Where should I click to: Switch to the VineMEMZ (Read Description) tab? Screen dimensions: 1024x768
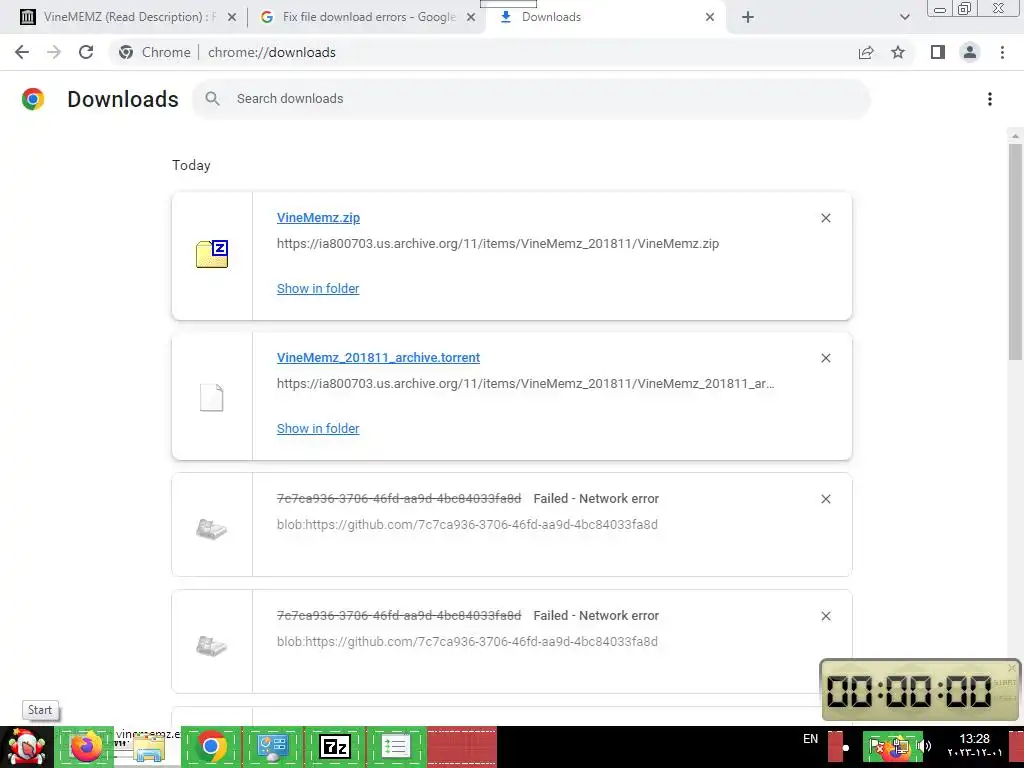(x=128, y=17)
